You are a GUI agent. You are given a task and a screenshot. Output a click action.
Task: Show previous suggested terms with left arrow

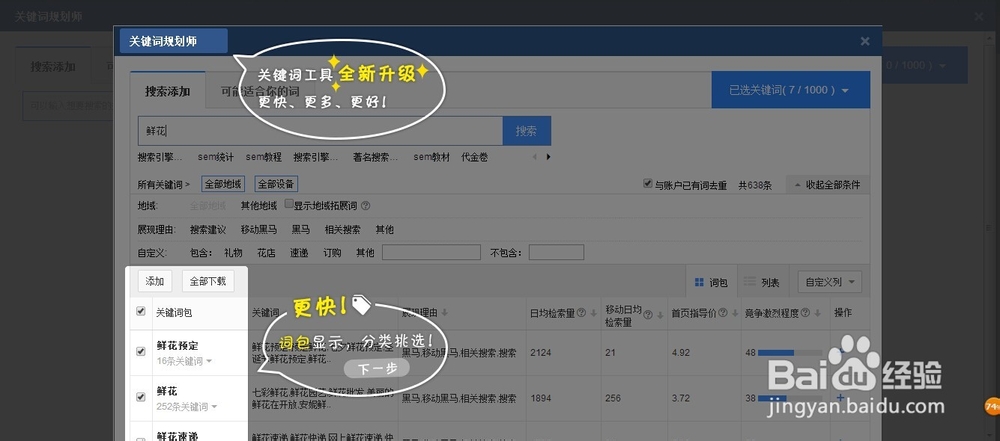(x=534, y=157)
